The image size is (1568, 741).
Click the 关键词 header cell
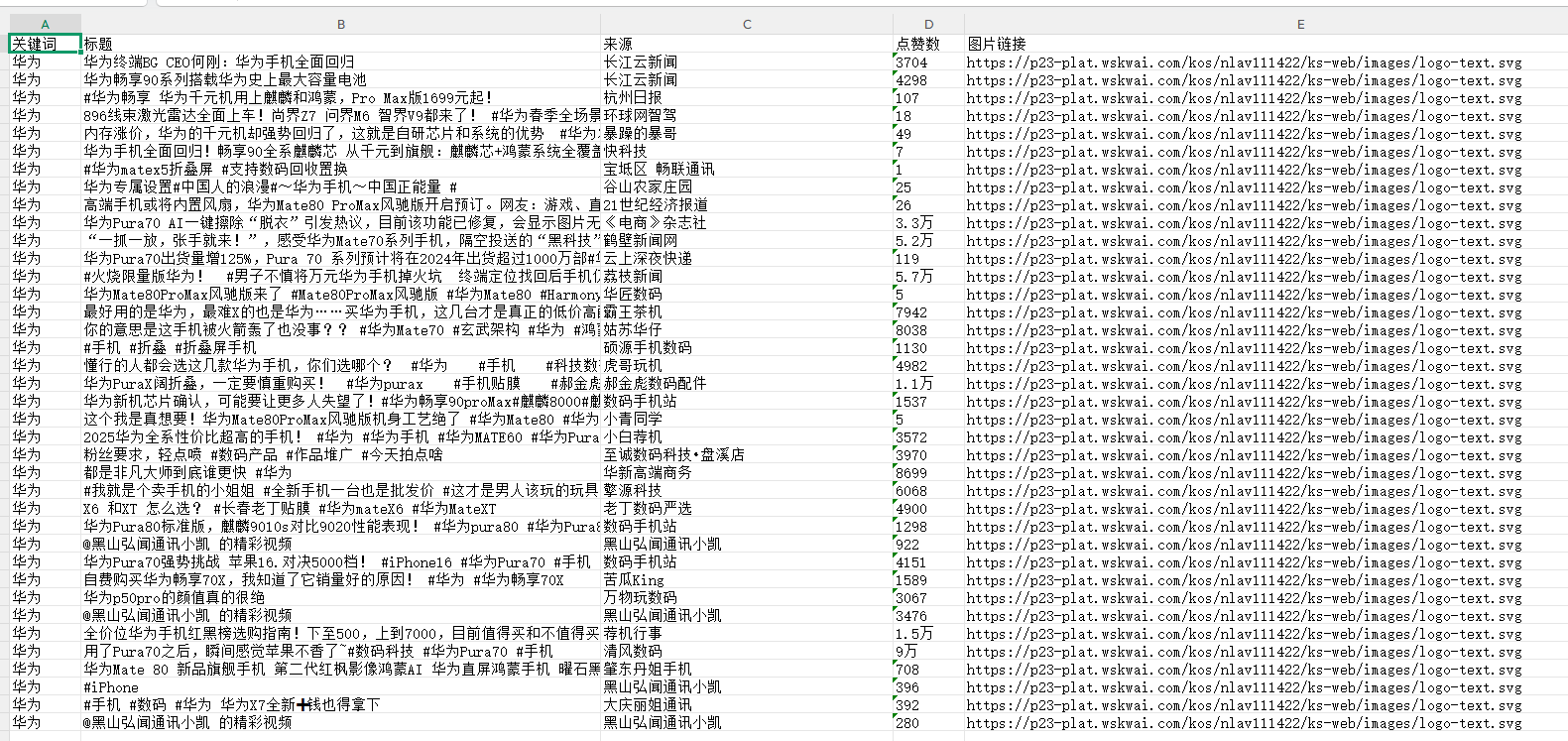point(45,44)
